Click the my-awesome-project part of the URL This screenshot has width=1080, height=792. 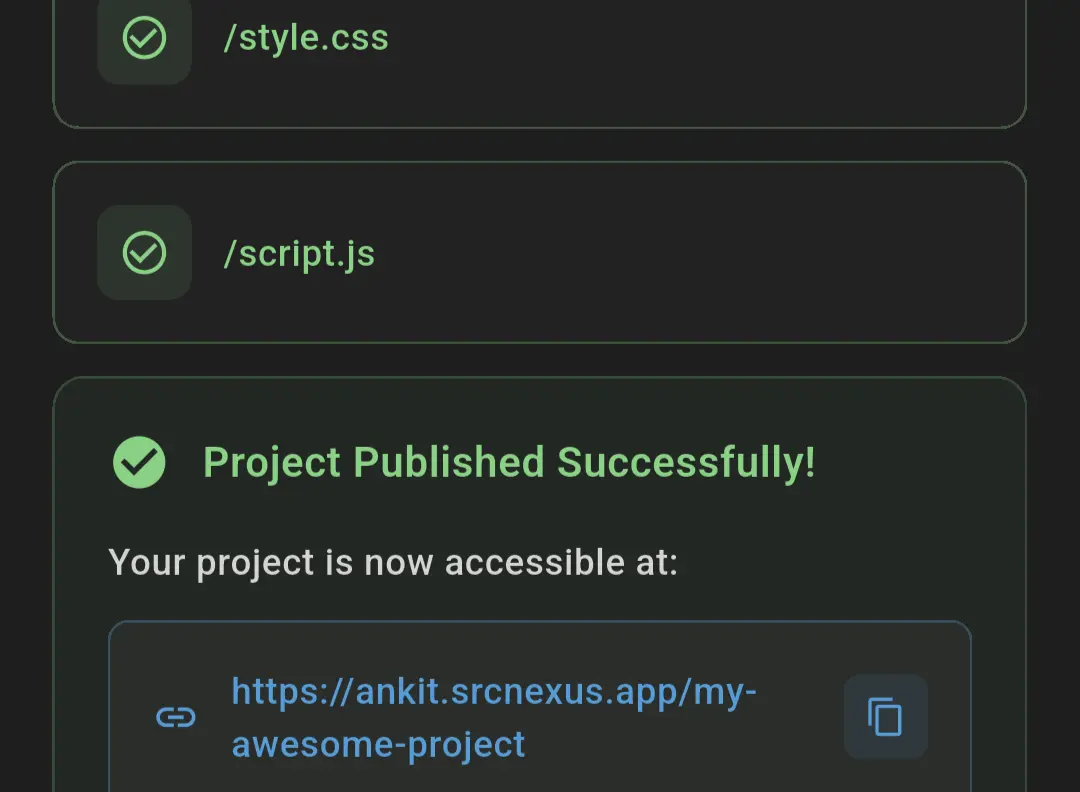pyautogui.click(x=377, y=744)
